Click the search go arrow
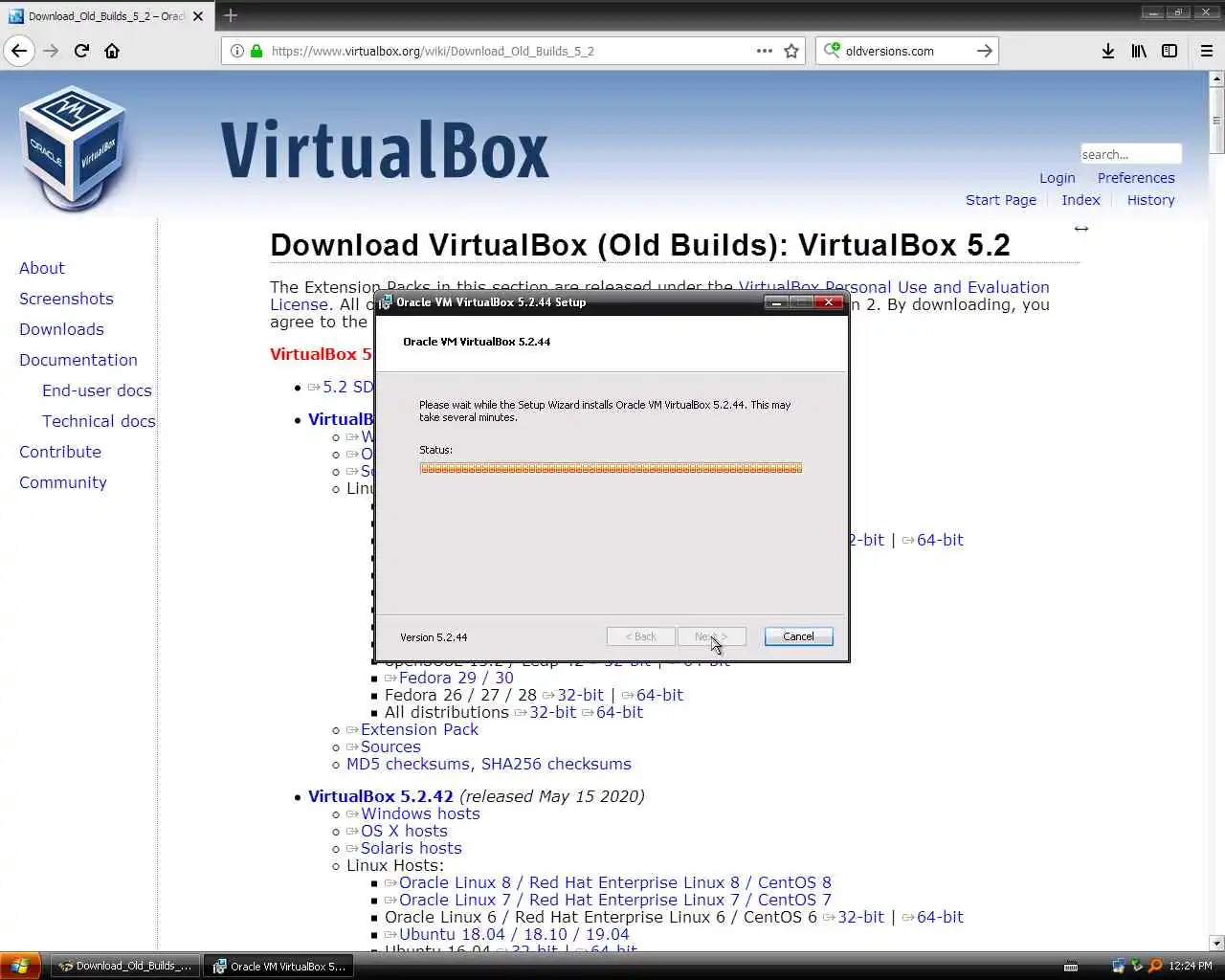The height and width of the screenshot is (980, 1225). 984,51
